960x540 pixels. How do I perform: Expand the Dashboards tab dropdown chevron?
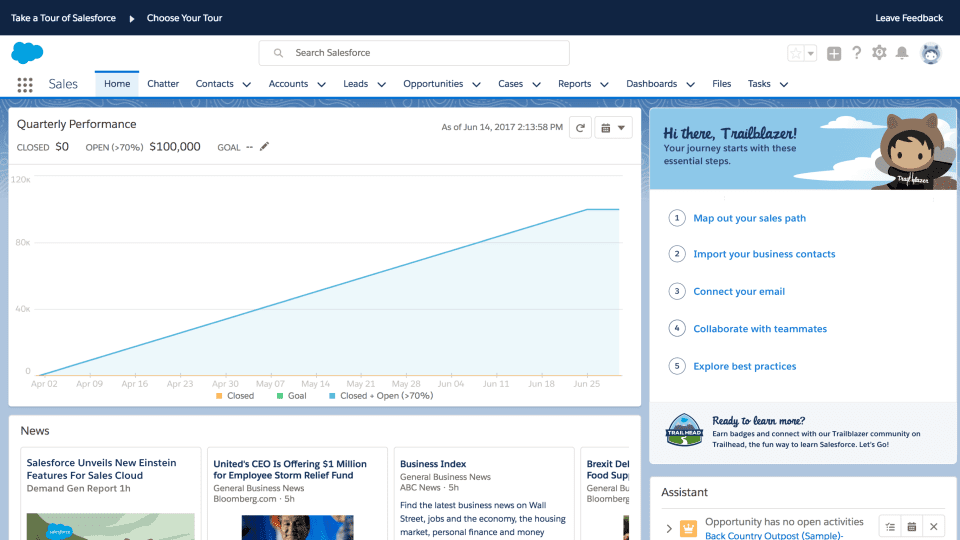[x=691, y=84]
